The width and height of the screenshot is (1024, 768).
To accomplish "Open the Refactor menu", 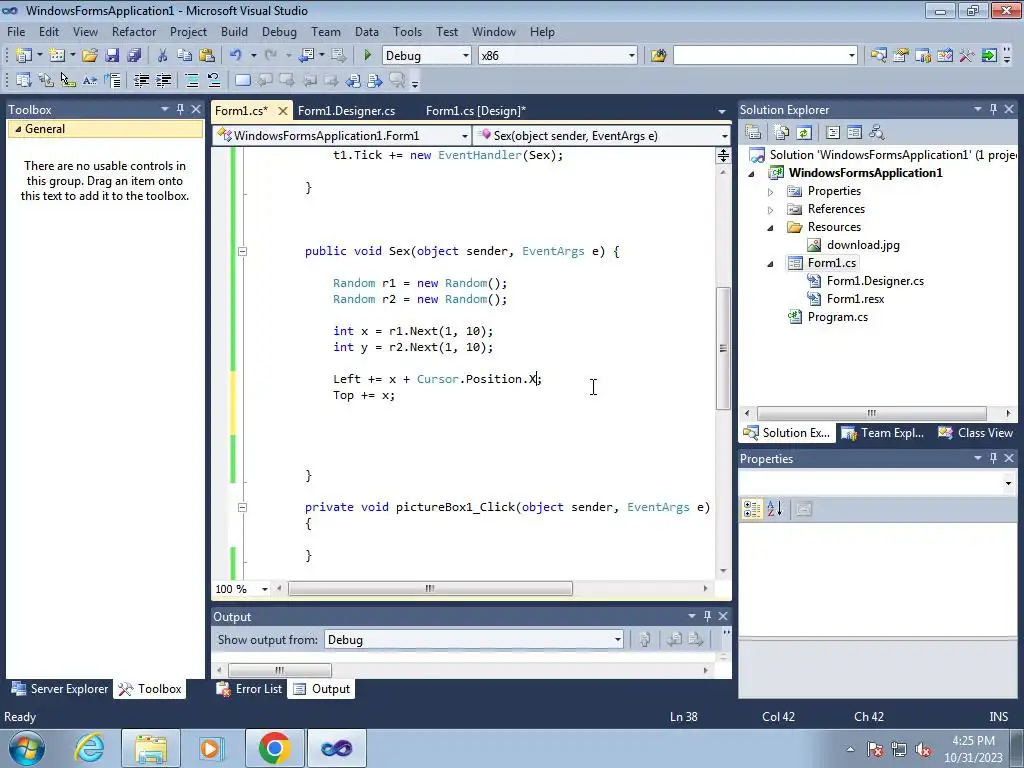I will (x=134, y=31).
